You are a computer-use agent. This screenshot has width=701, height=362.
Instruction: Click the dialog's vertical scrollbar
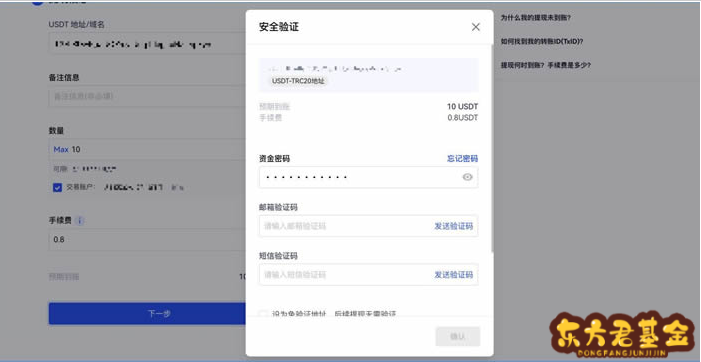492,147
